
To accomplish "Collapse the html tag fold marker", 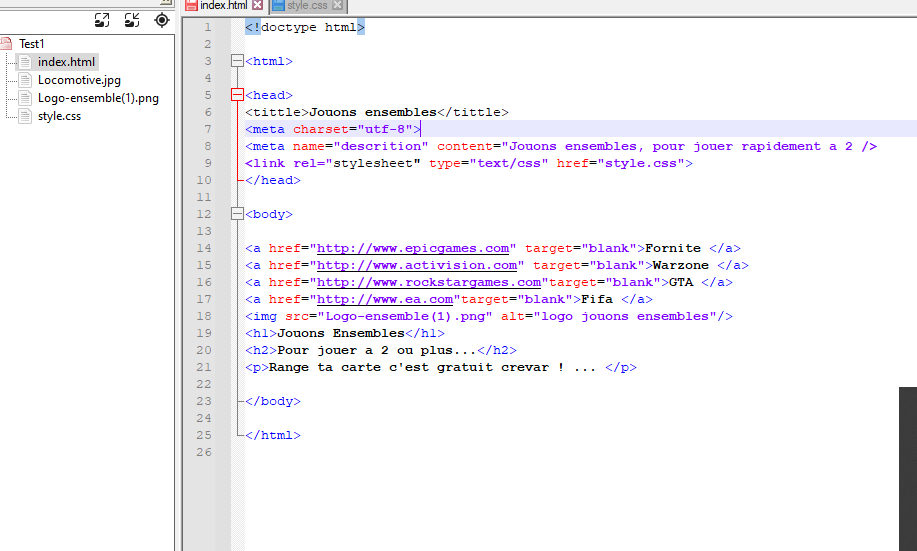I will pos(237,61).
